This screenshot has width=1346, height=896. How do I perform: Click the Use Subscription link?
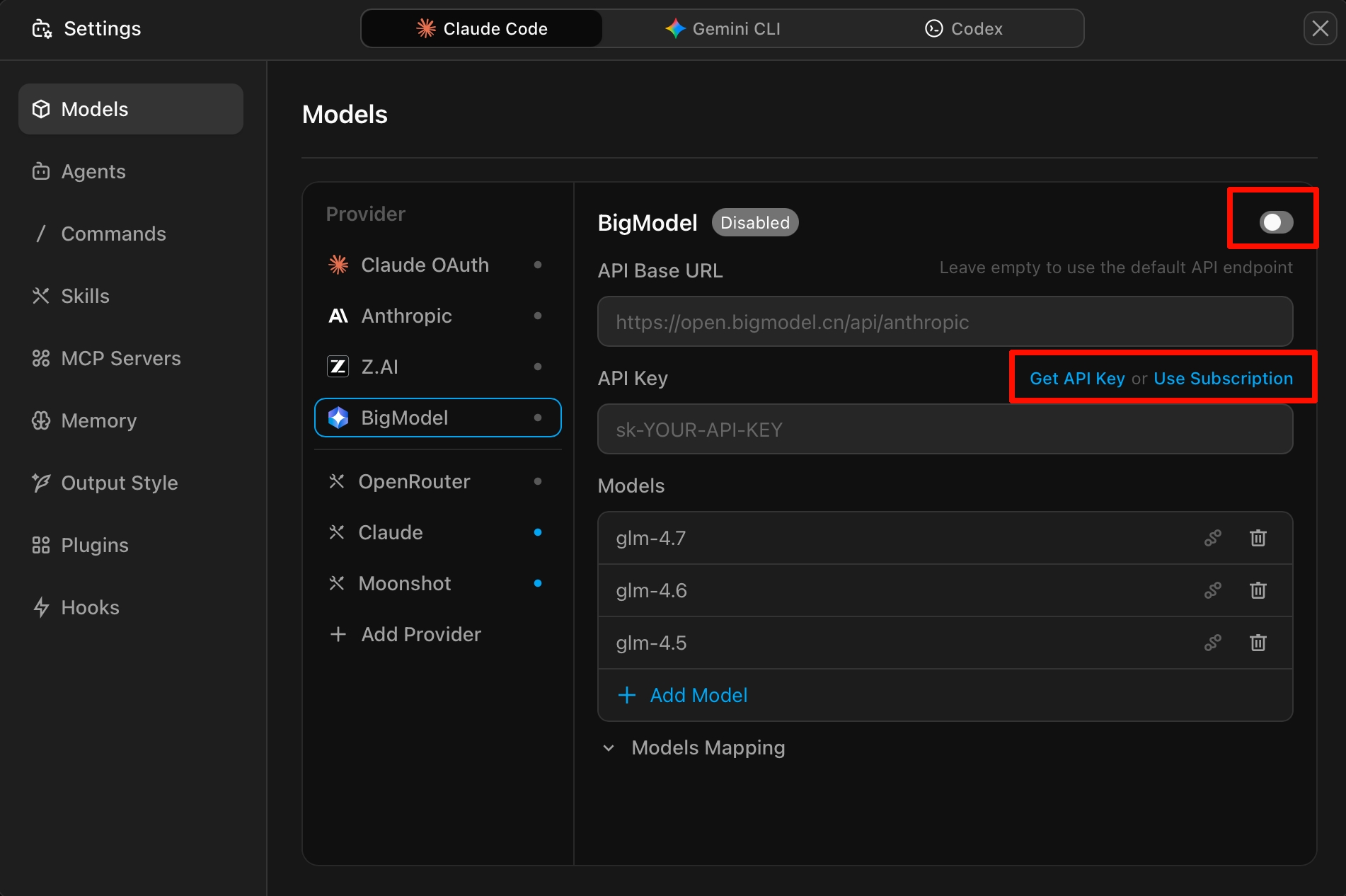coord(1223,379)
